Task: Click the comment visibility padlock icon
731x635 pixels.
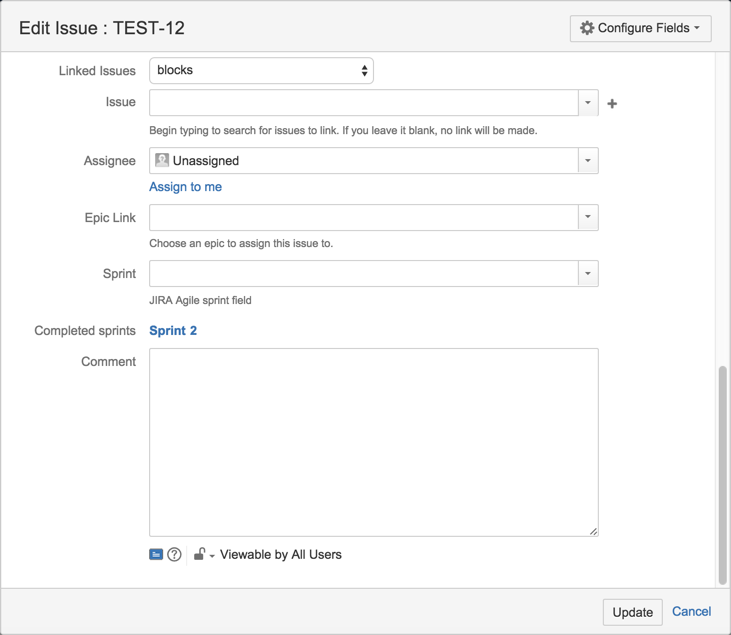Action: 200,554
